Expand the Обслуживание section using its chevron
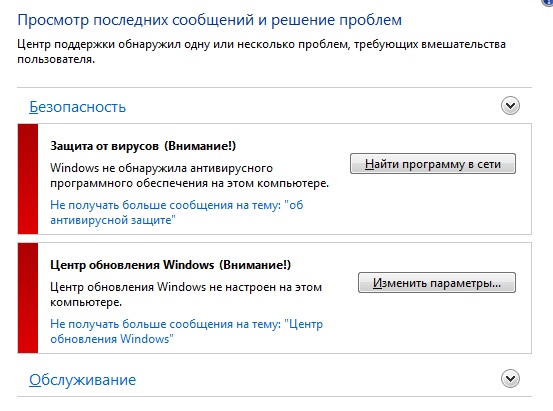Screen dimensions: 553x411 point(510,379)
